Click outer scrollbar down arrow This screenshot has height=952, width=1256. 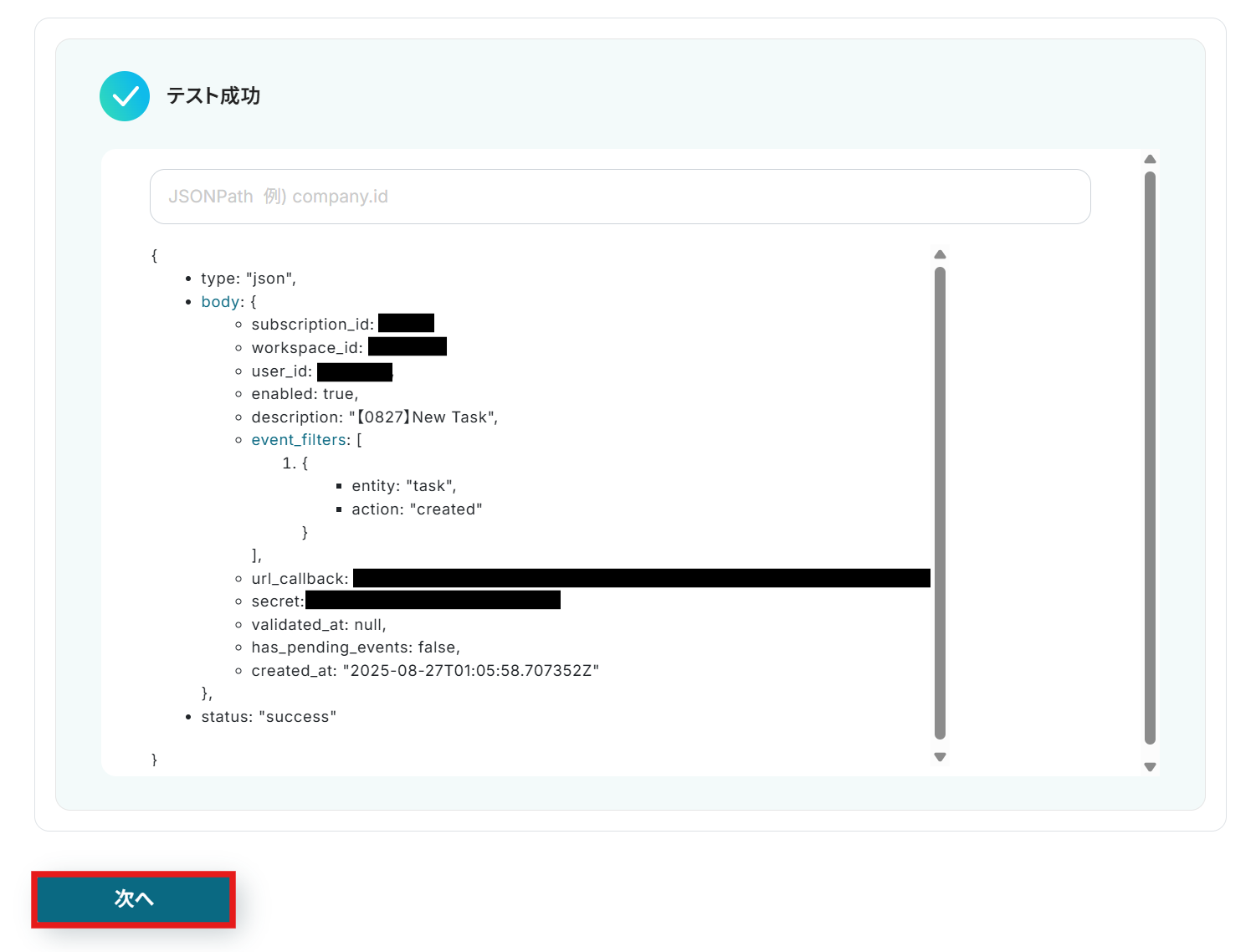coord(1150,767)
